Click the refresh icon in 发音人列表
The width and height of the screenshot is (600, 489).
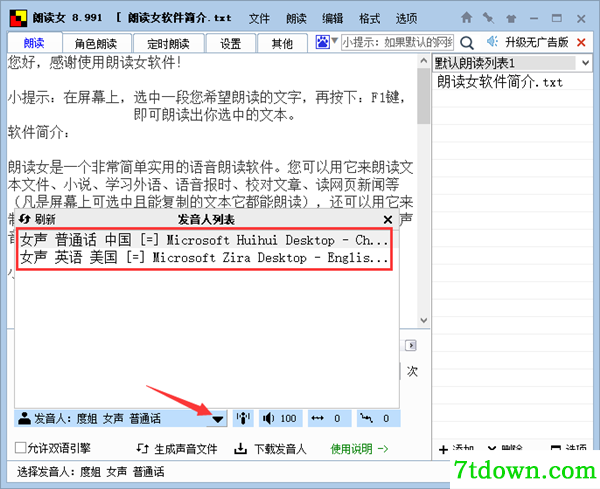pyautogui.click(x=24, y=219)
